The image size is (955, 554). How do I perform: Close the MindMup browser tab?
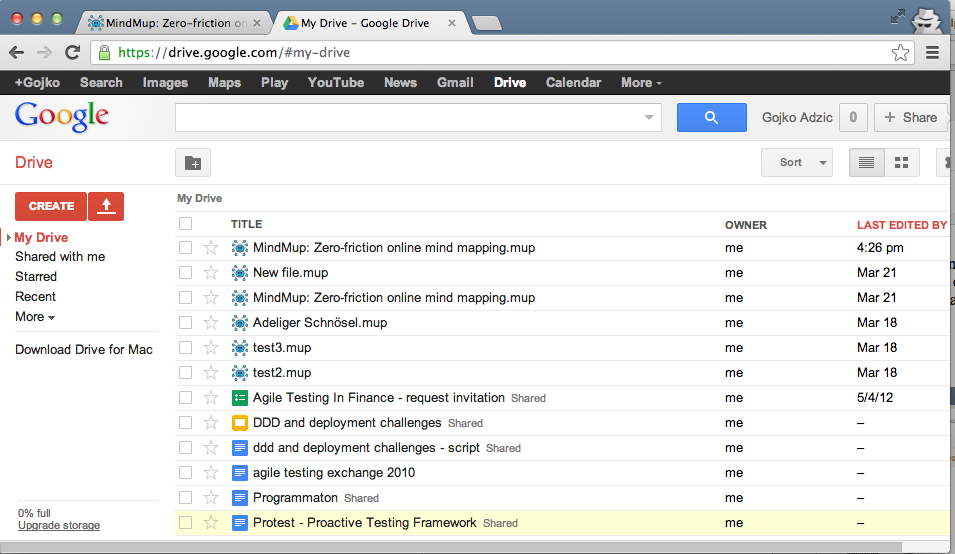click(x=257, y=23)
